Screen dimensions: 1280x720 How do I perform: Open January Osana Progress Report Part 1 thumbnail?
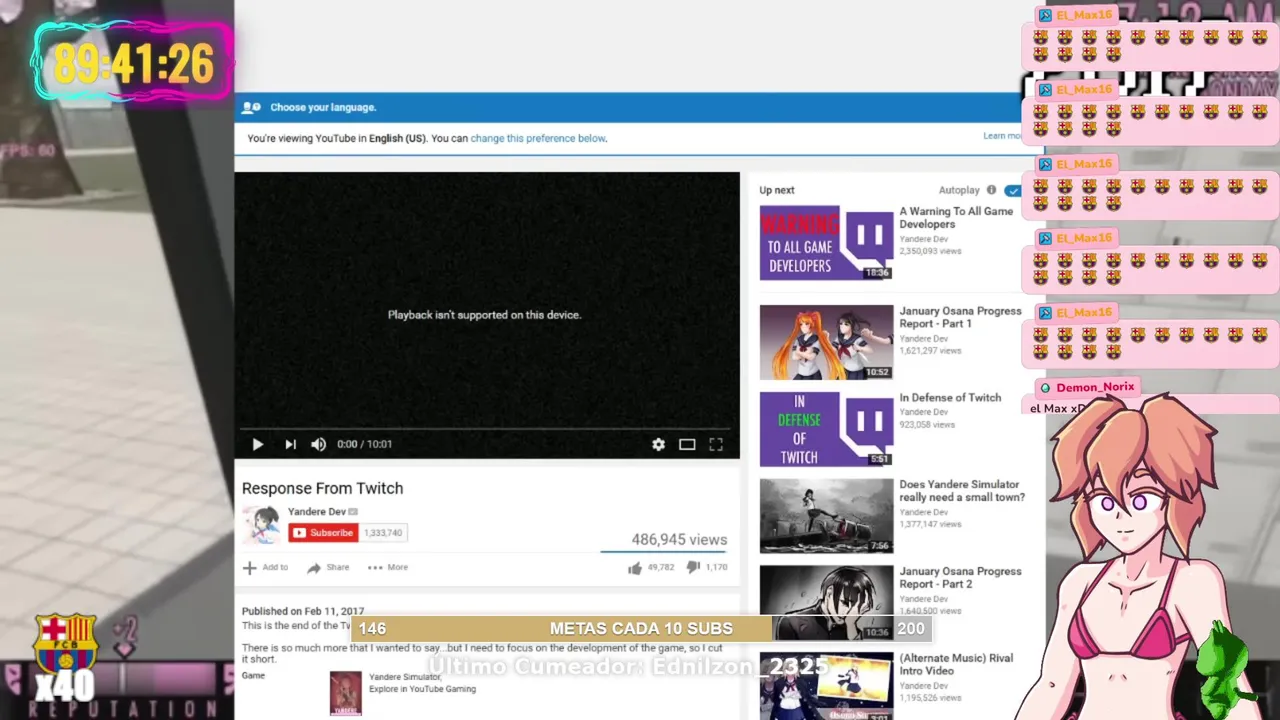coord(826,342)
